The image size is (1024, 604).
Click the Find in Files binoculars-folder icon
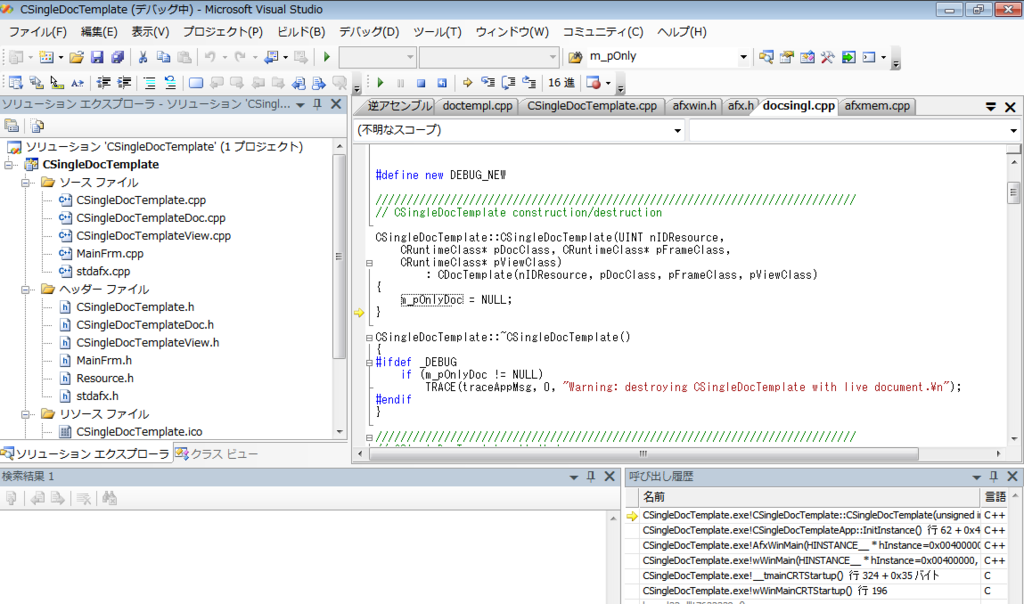point(575,57)
